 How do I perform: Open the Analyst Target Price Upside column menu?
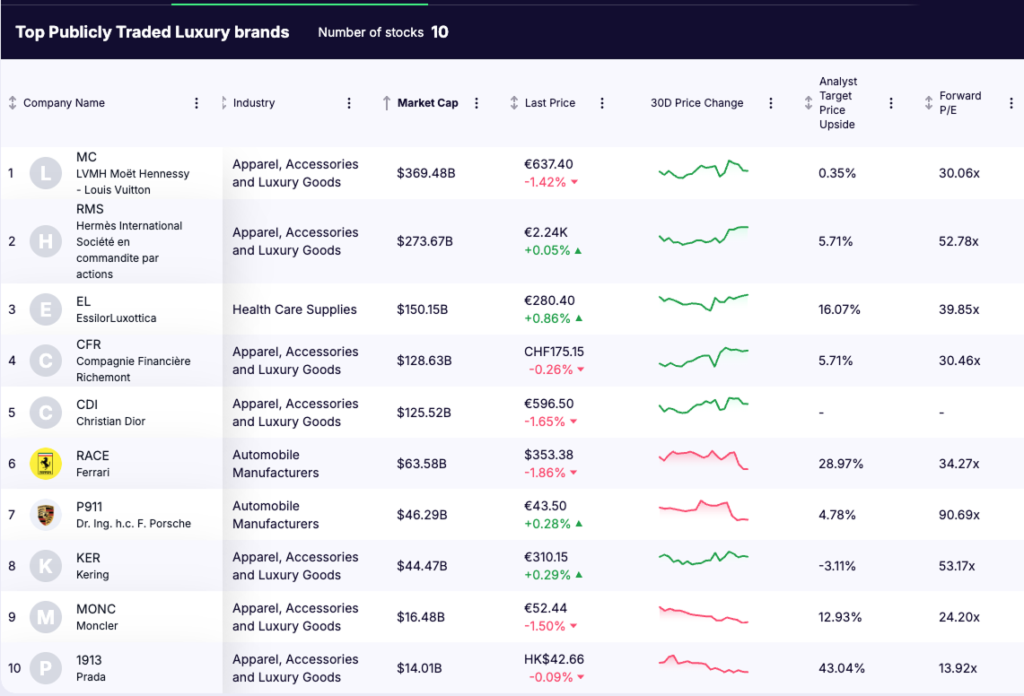891,102
